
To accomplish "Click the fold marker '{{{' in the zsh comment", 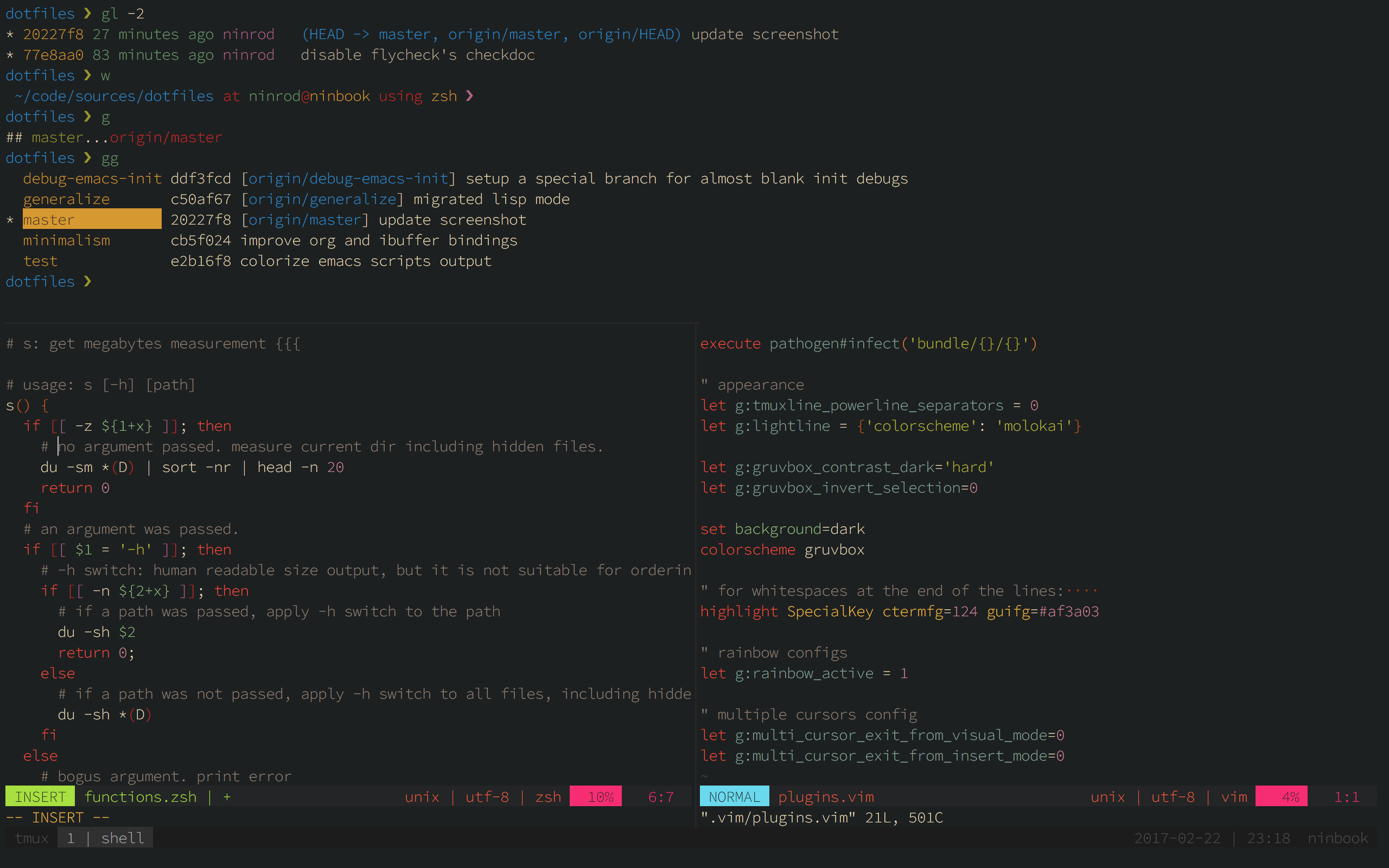I will point(288,343).
